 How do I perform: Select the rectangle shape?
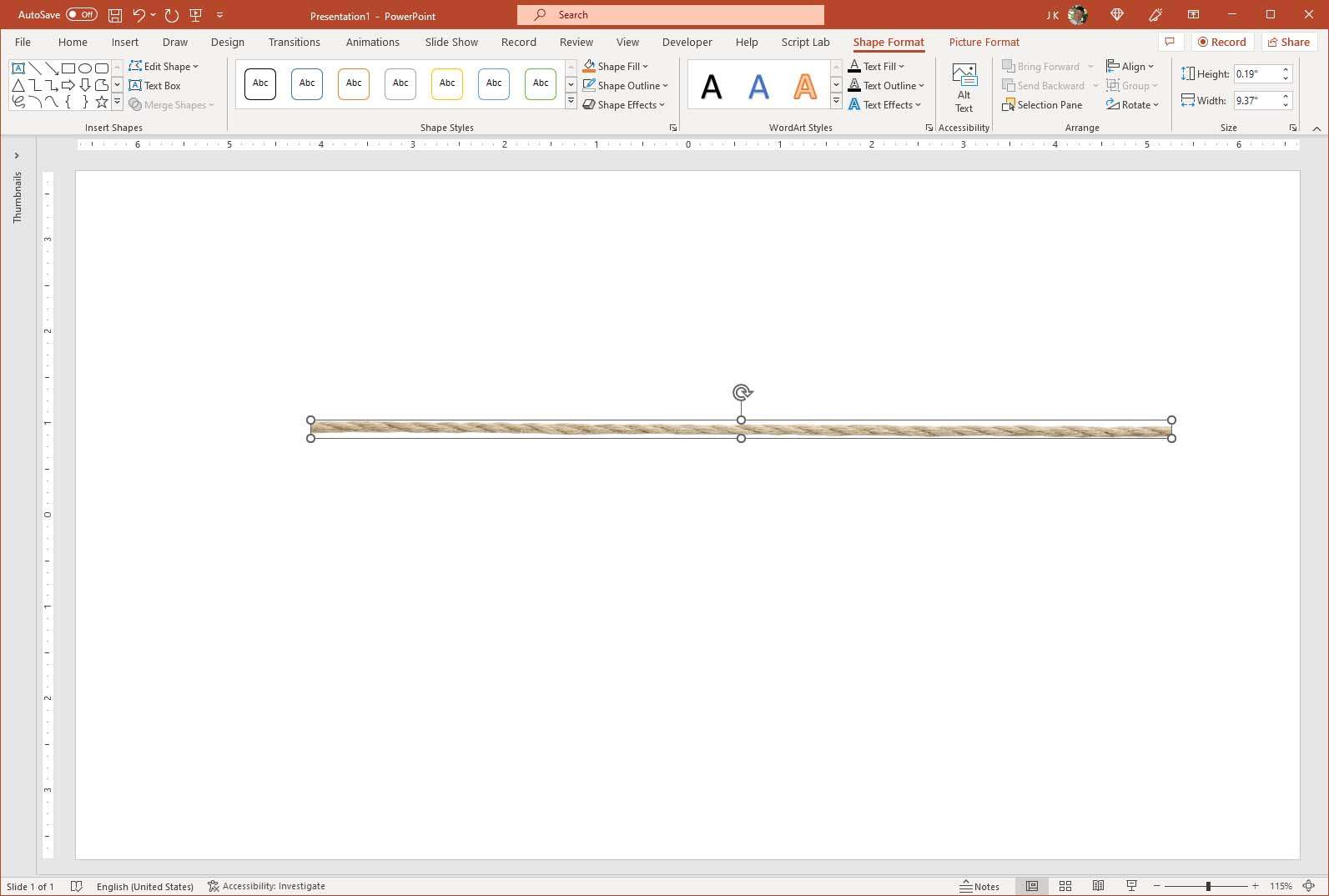tap(68, 68)
